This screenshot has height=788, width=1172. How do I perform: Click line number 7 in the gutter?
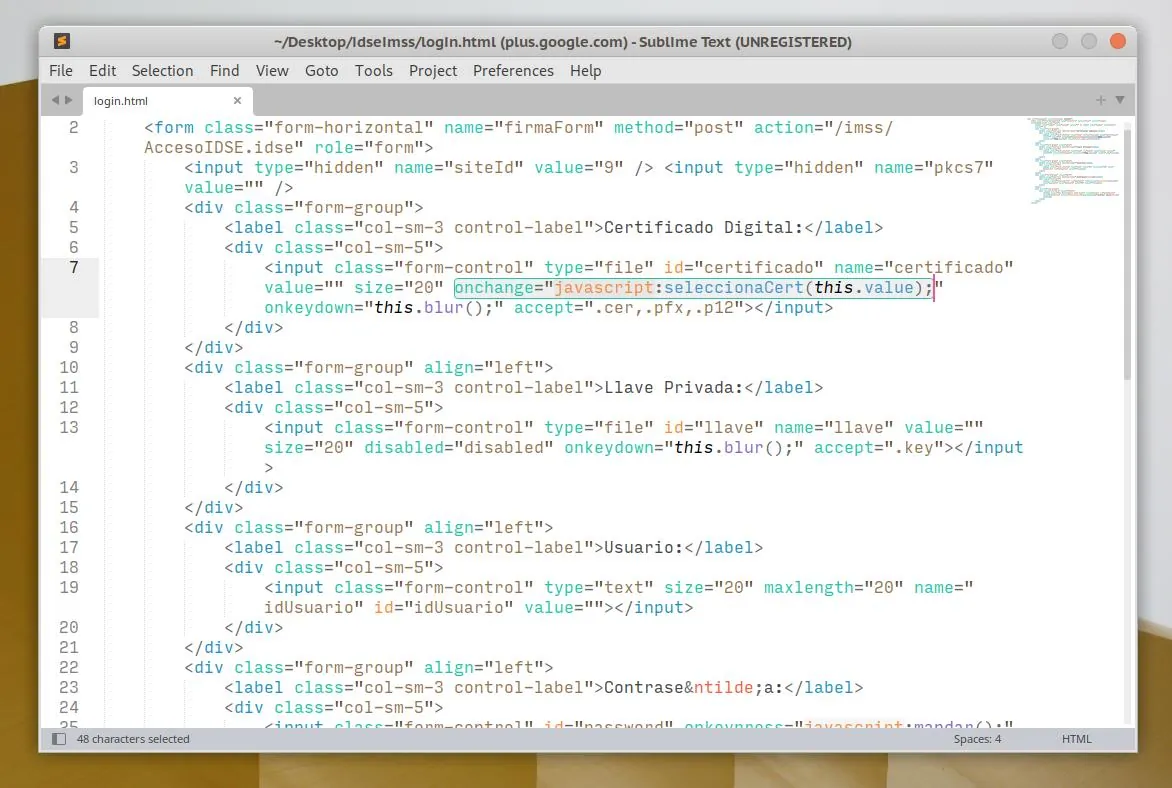tap(74, 268)
